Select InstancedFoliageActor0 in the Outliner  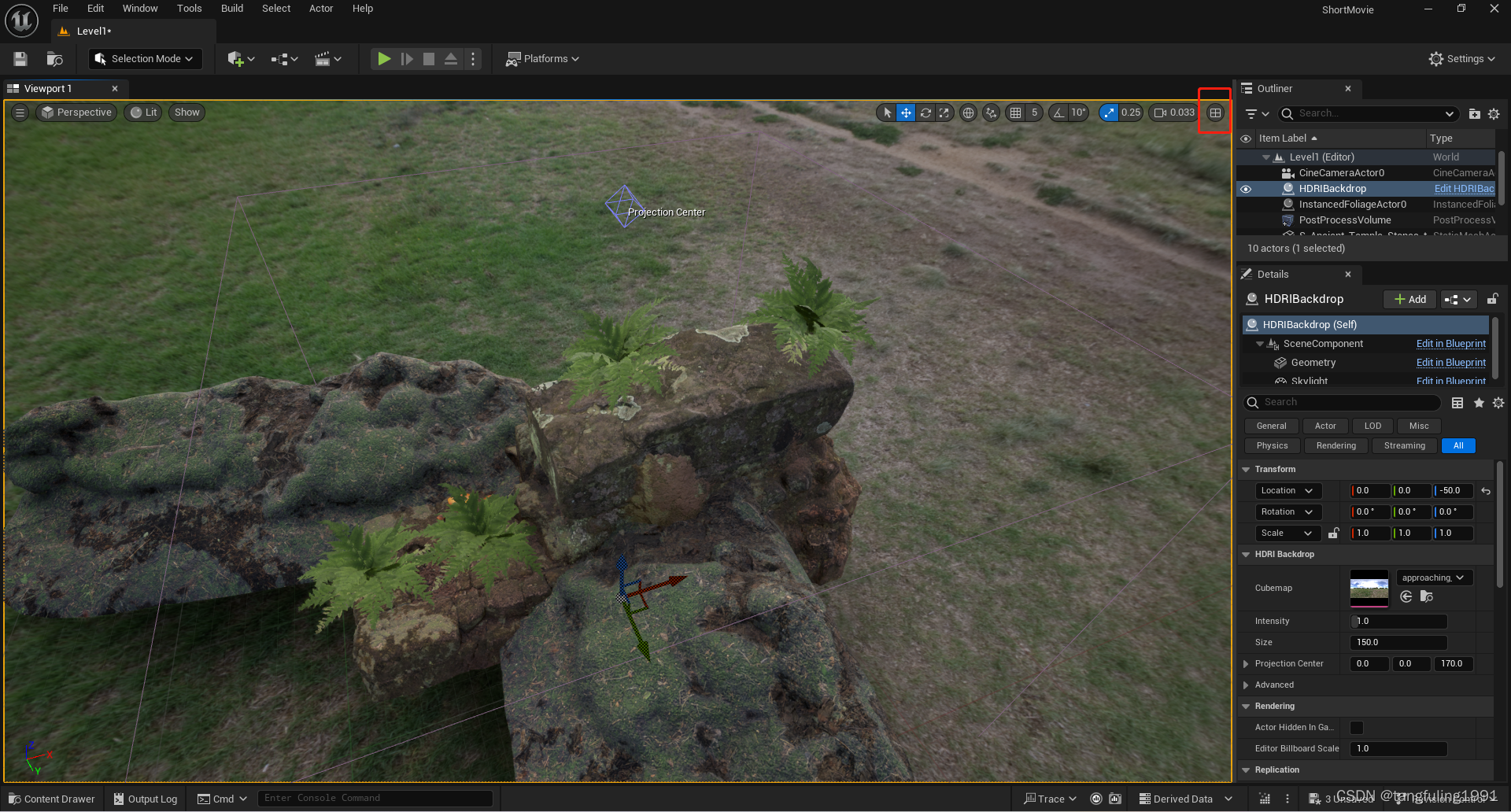[x=1352, y=205]
